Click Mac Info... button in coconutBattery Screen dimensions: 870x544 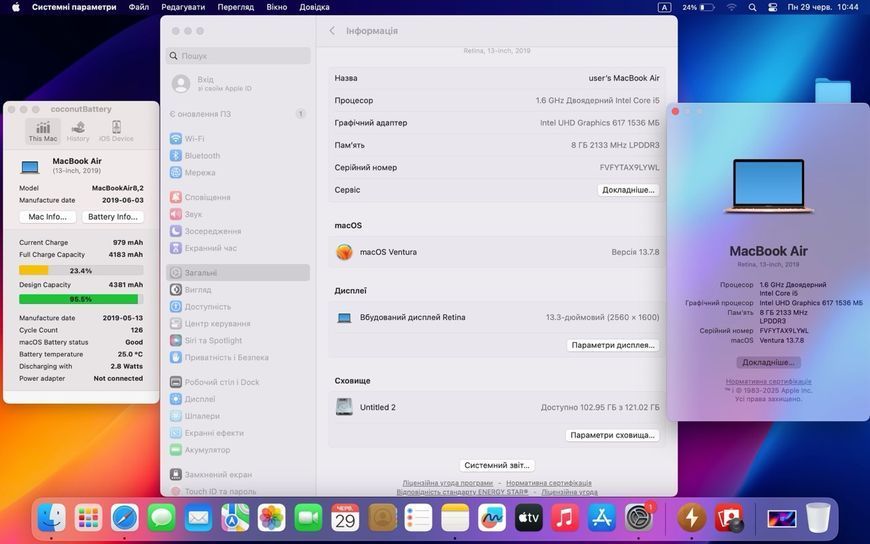(x=48, y=217)
